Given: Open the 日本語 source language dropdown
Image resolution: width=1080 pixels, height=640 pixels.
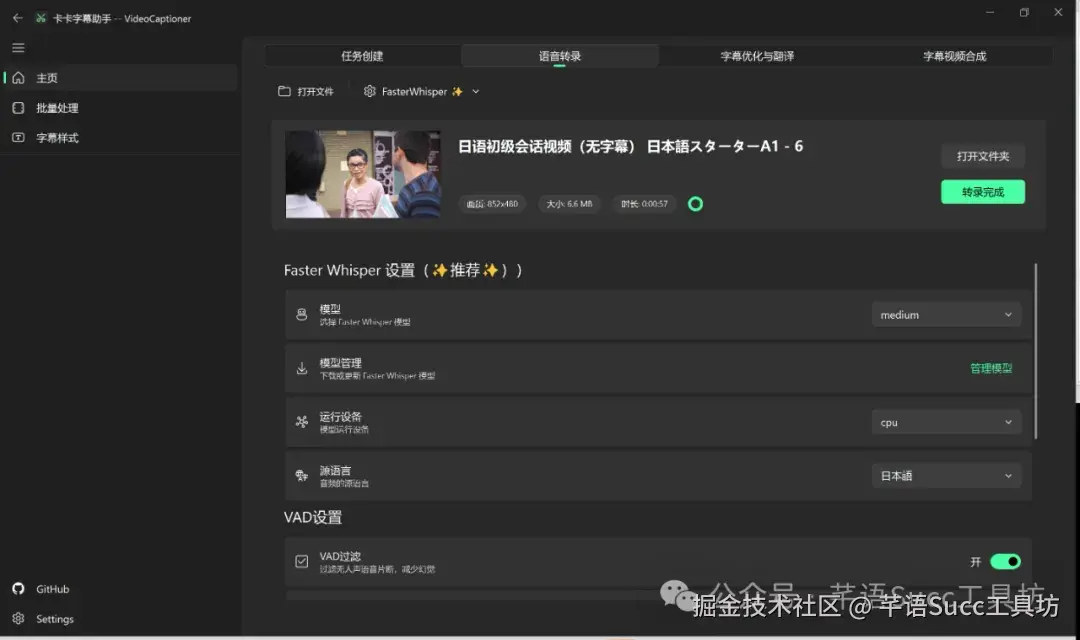Looking at the screenshot, I should tap(945, 475).
